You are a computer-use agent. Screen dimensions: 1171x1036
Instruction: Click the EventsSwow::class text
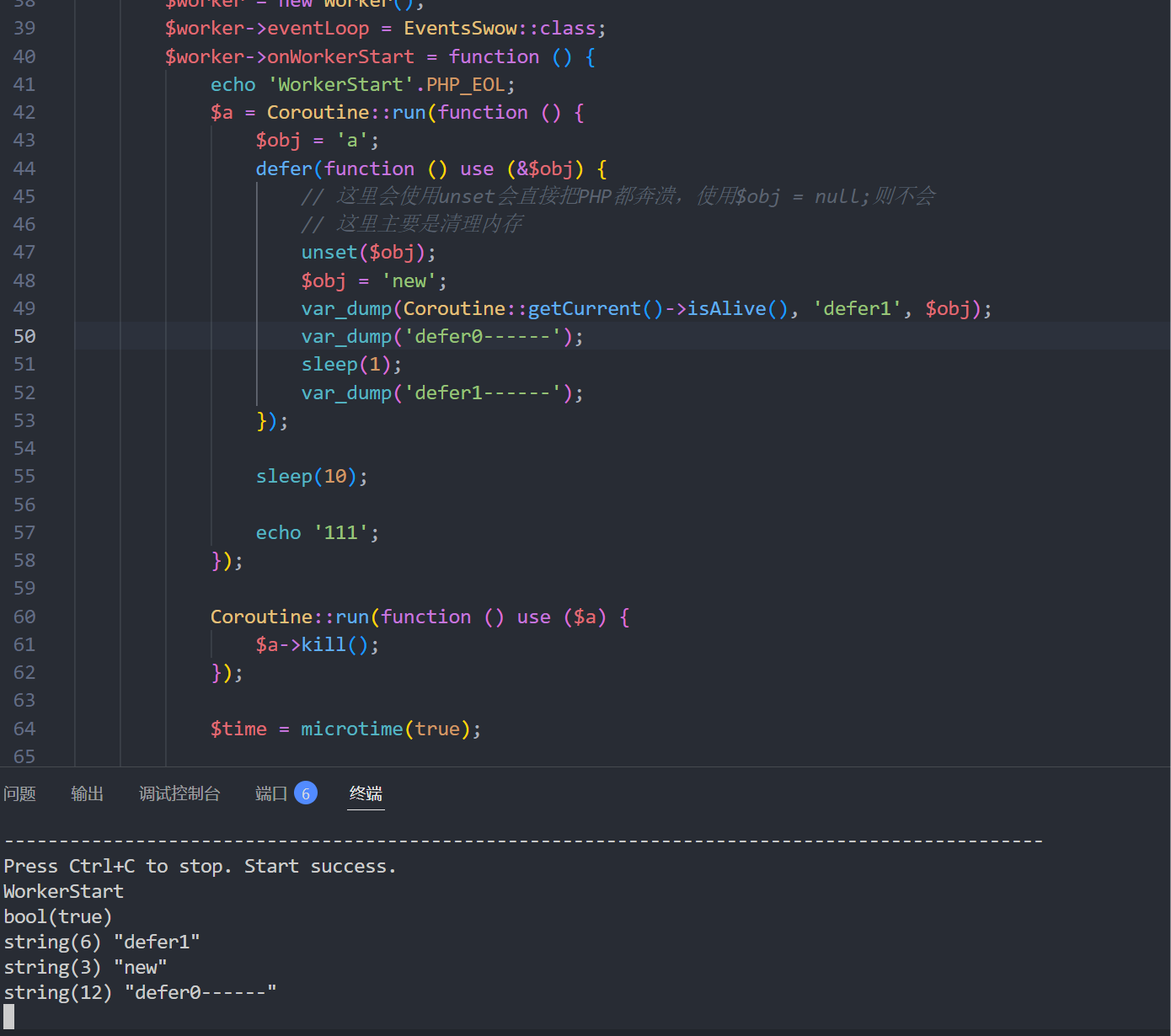point(500,28)
